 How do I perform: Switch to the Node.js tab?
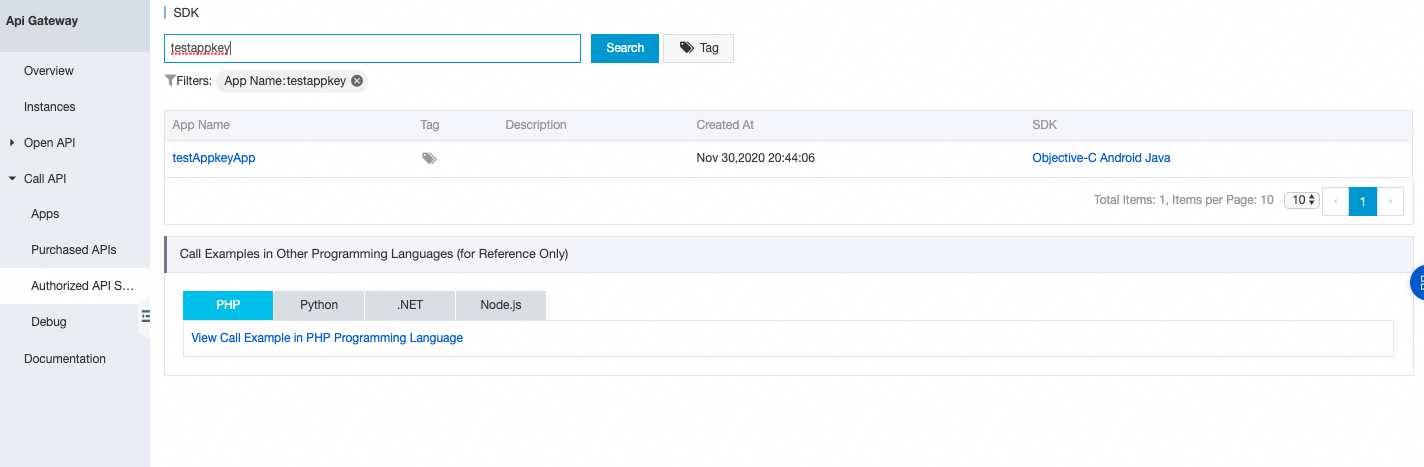(501, 305)
